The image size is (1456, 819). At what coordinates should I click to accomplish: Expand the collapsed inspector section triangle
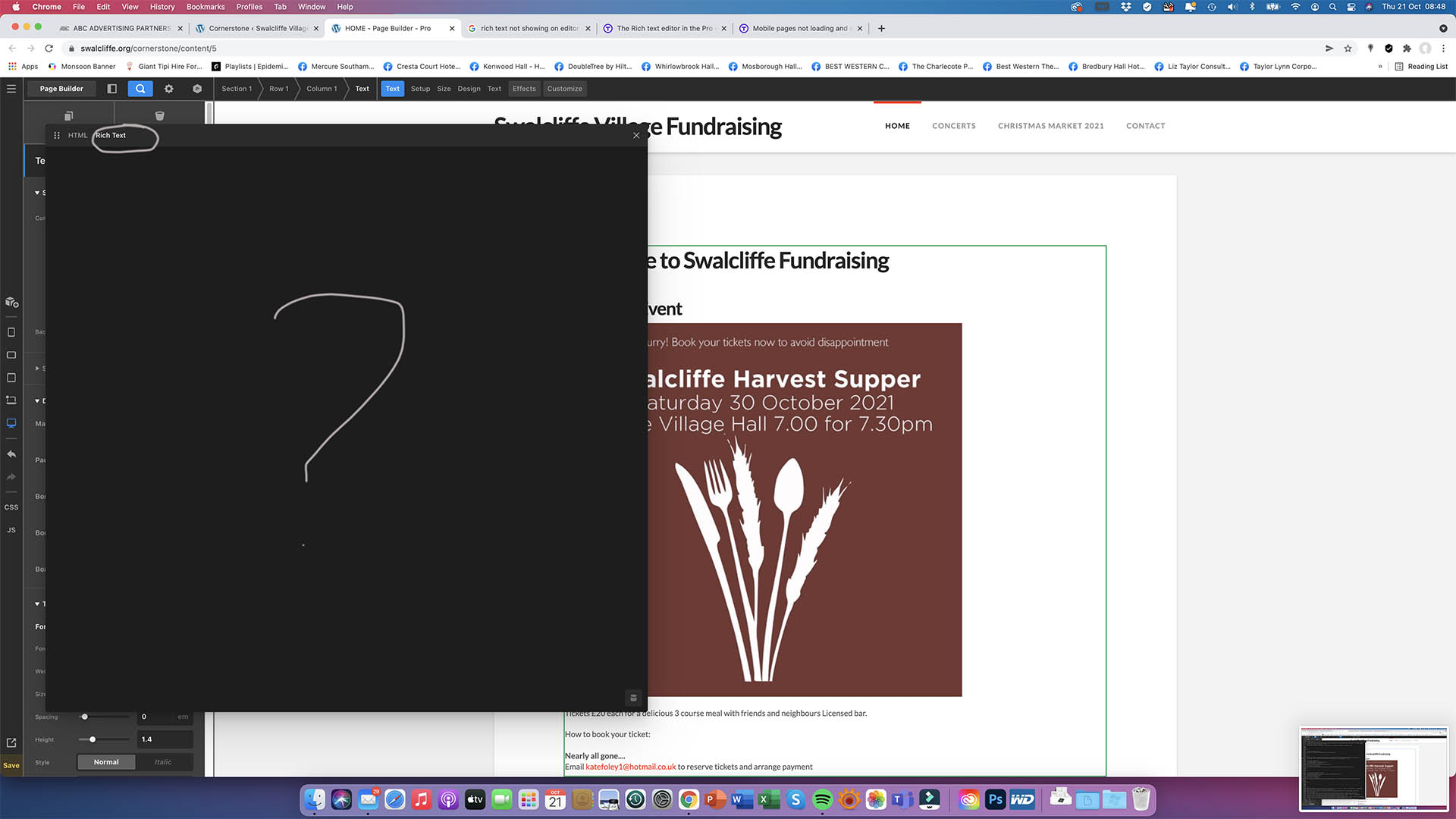coord(37,369)
